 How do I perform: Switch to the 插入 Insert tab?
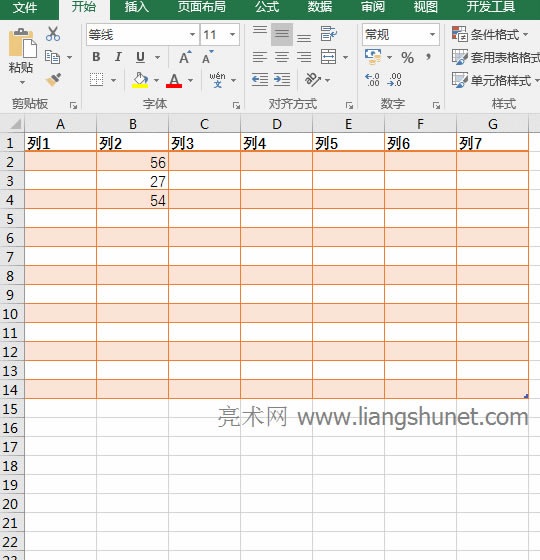pos(136,7)
